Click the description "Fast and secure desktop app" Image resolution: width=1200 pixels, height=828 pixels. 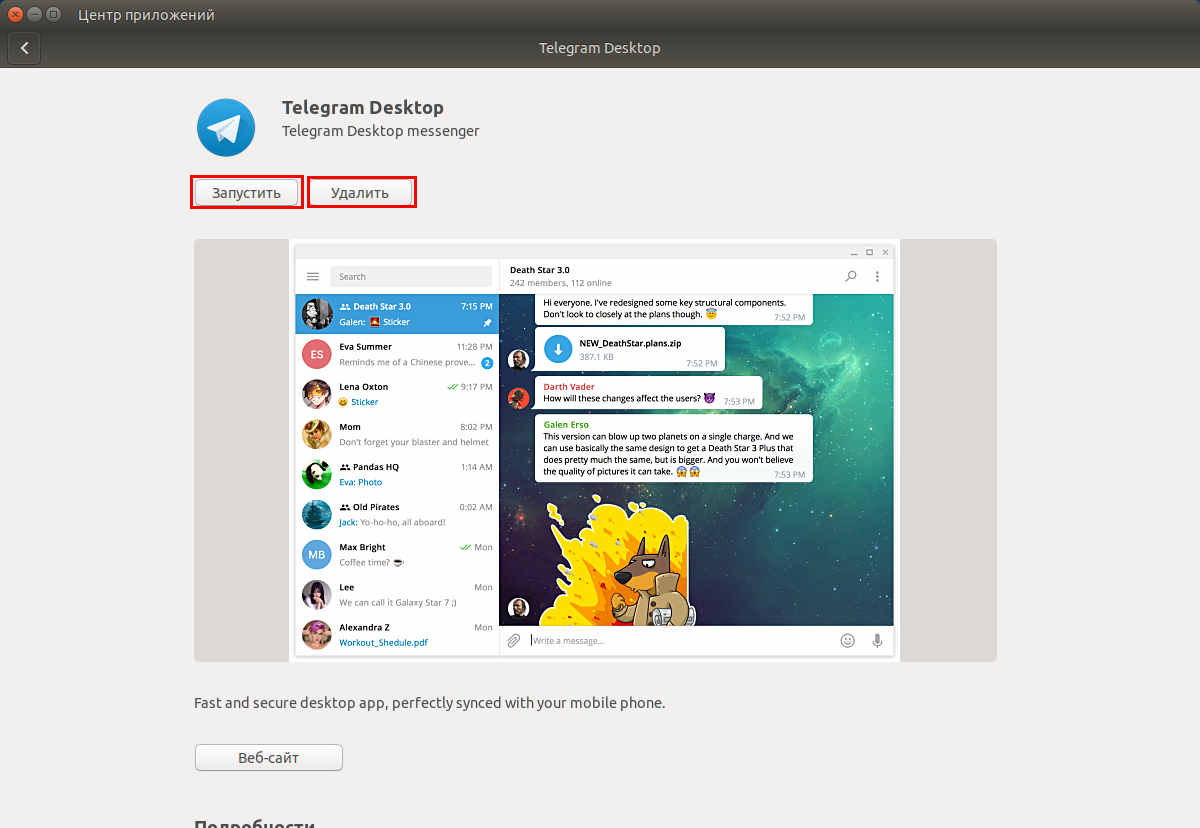[289, 703]
